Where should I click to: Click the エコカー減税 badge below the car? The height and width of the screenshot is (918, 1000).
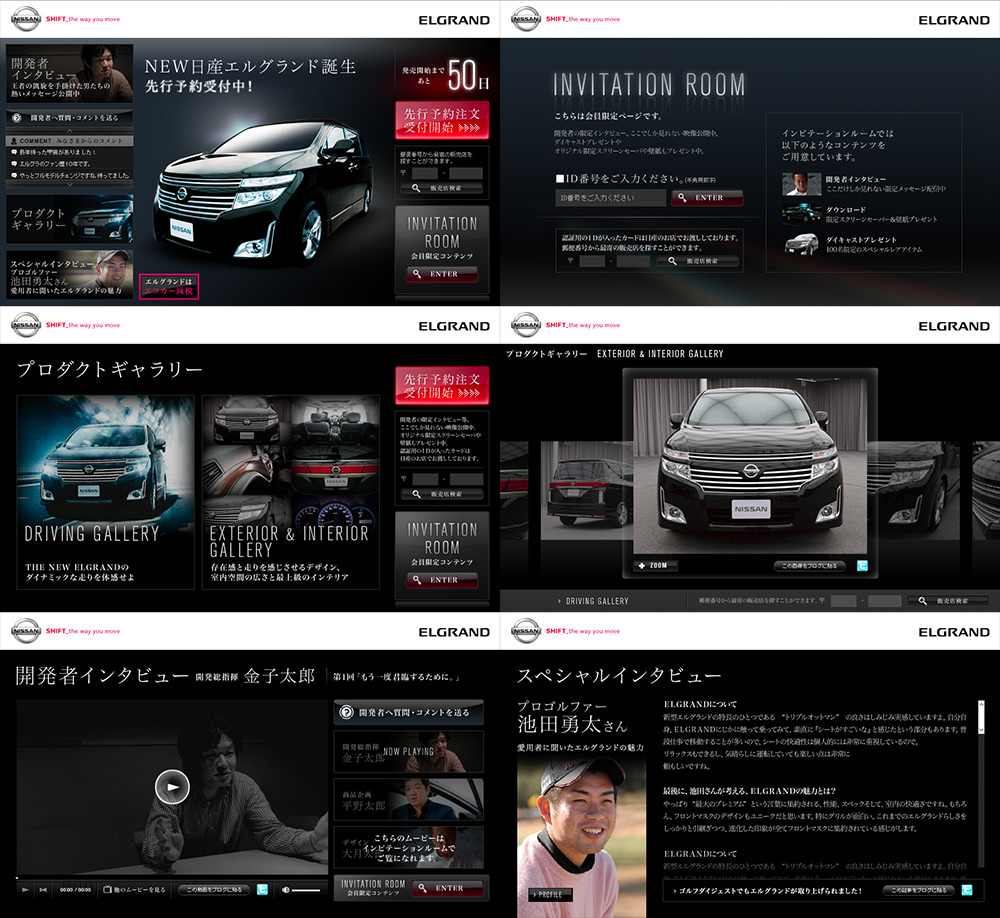click(169, 286)
